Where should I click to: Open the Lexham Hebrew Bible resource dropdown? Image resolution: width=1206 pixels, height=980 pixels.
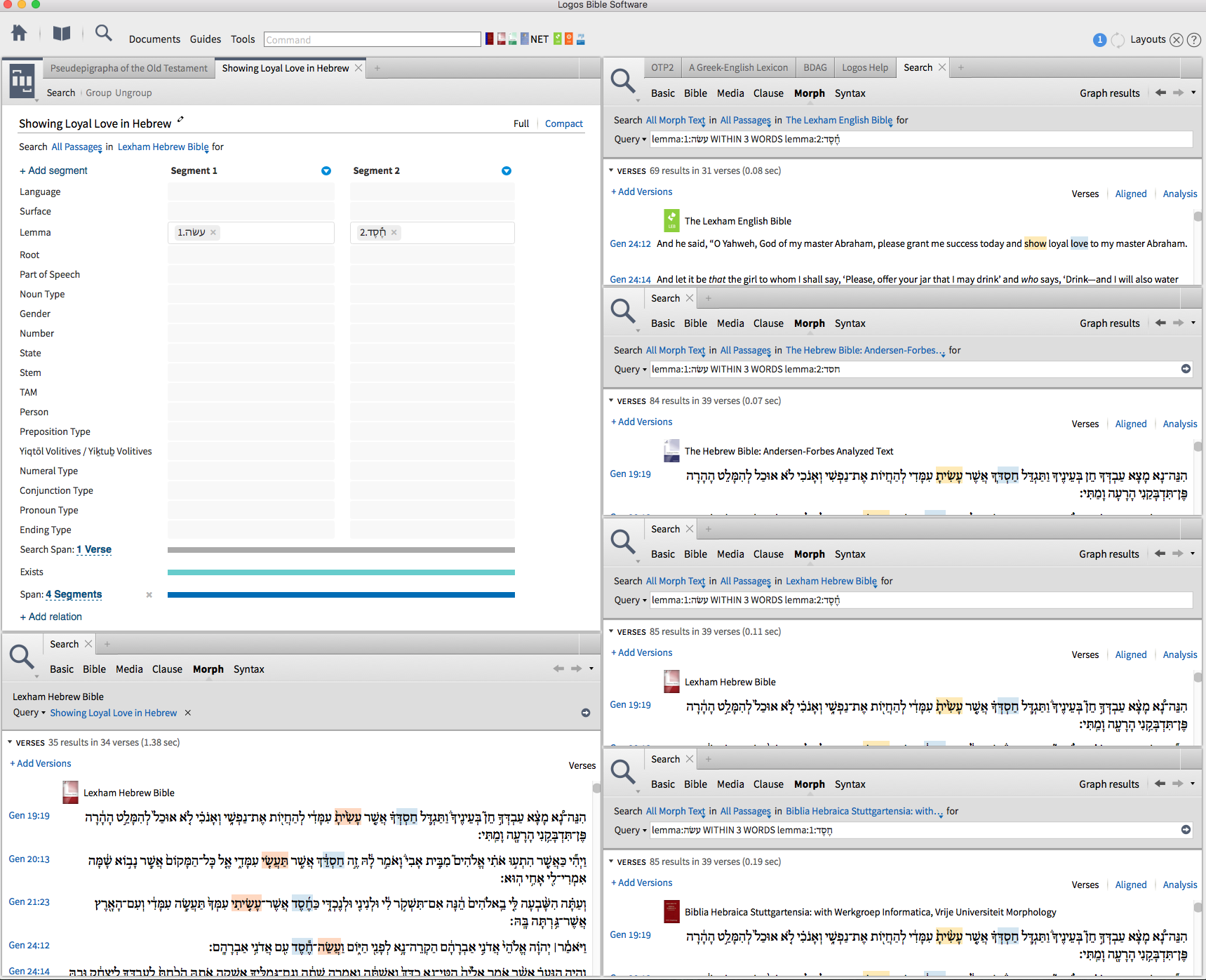tap(164, 147)
